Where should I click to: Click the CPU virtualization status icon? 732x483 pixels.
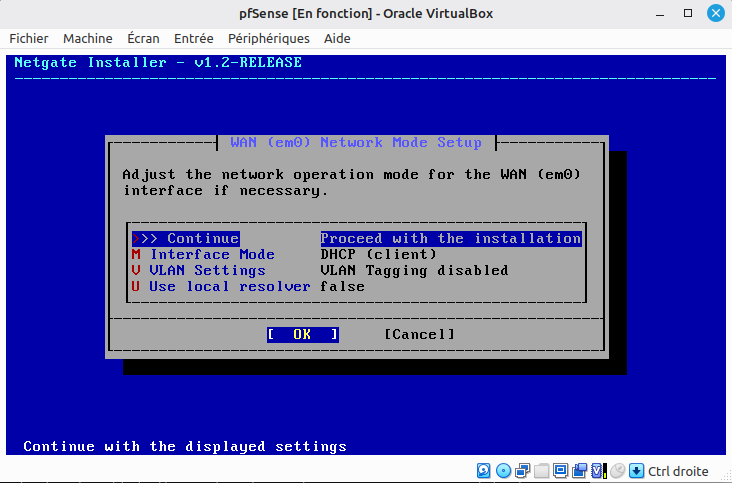[597, 470]
